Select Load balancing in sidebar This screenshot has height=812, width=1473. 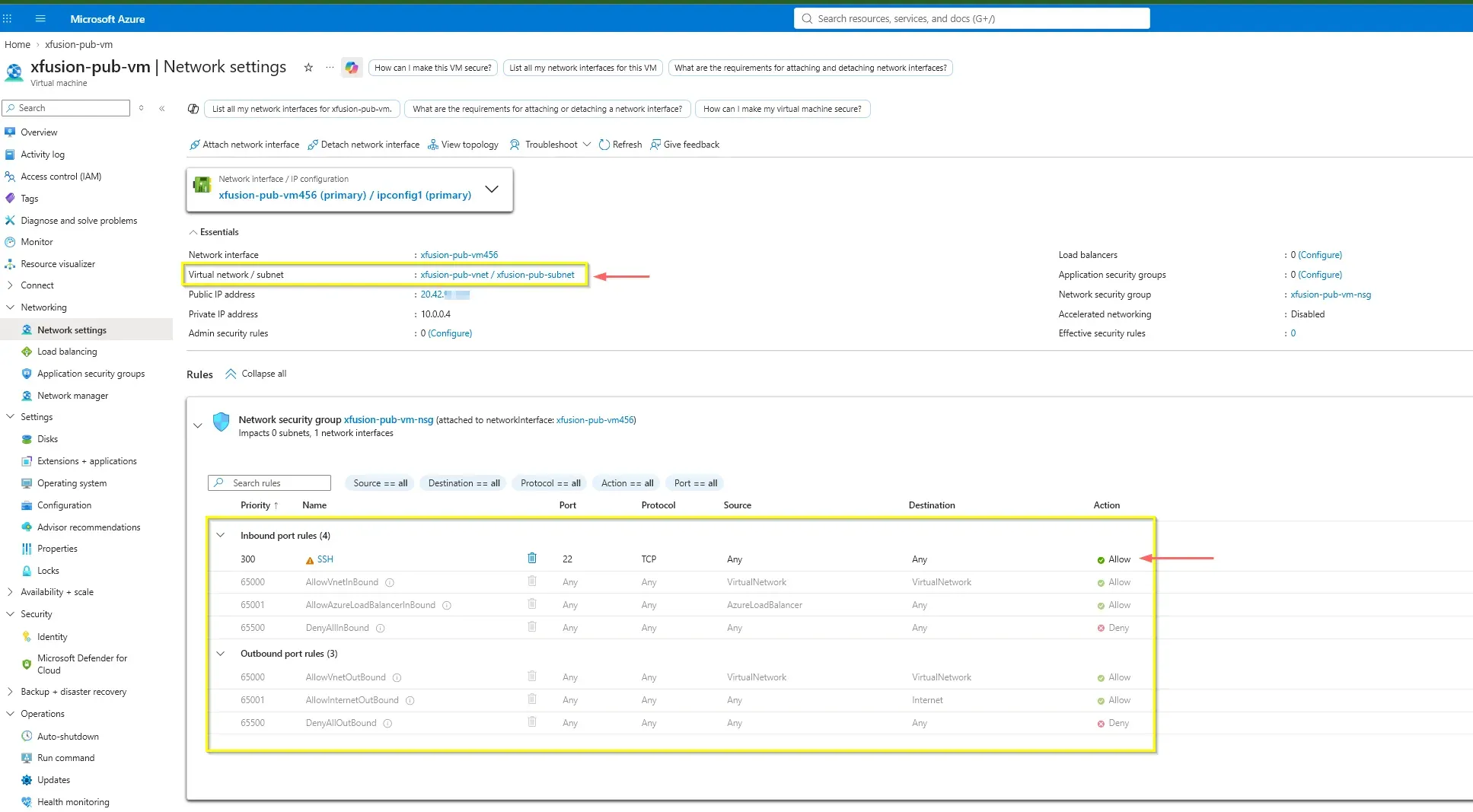(67, 352)
